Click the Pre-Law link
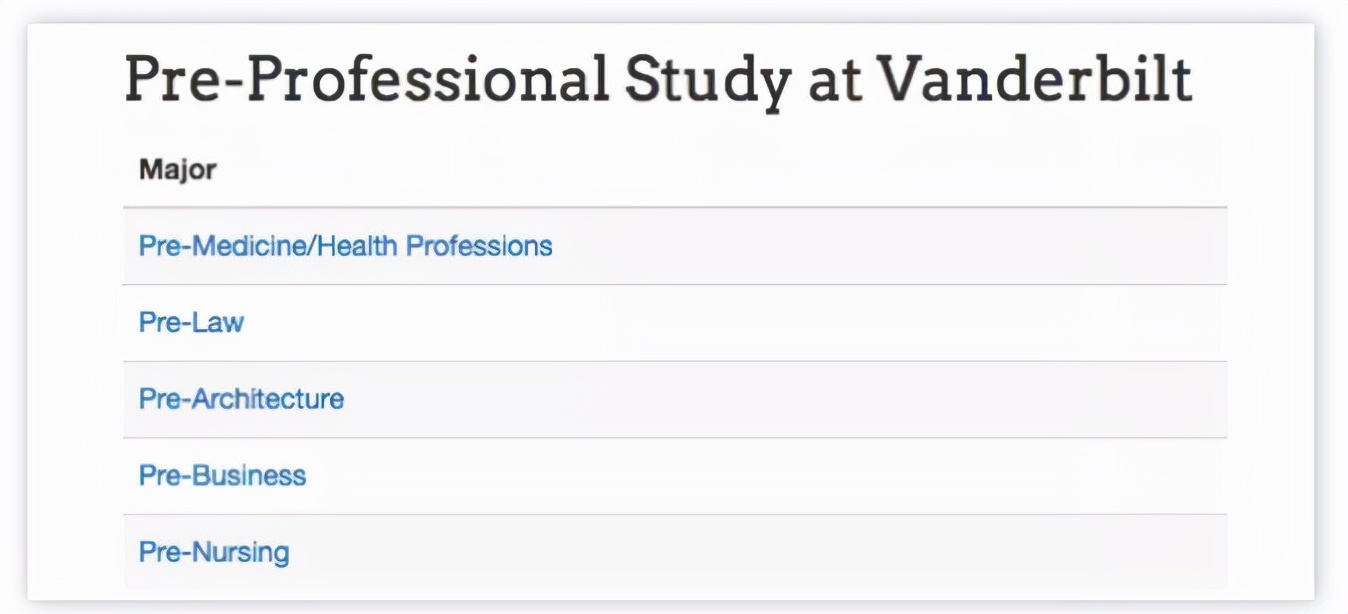This screenshot has height=614, width=1348. pyautogui.click(x=191, y=323)
